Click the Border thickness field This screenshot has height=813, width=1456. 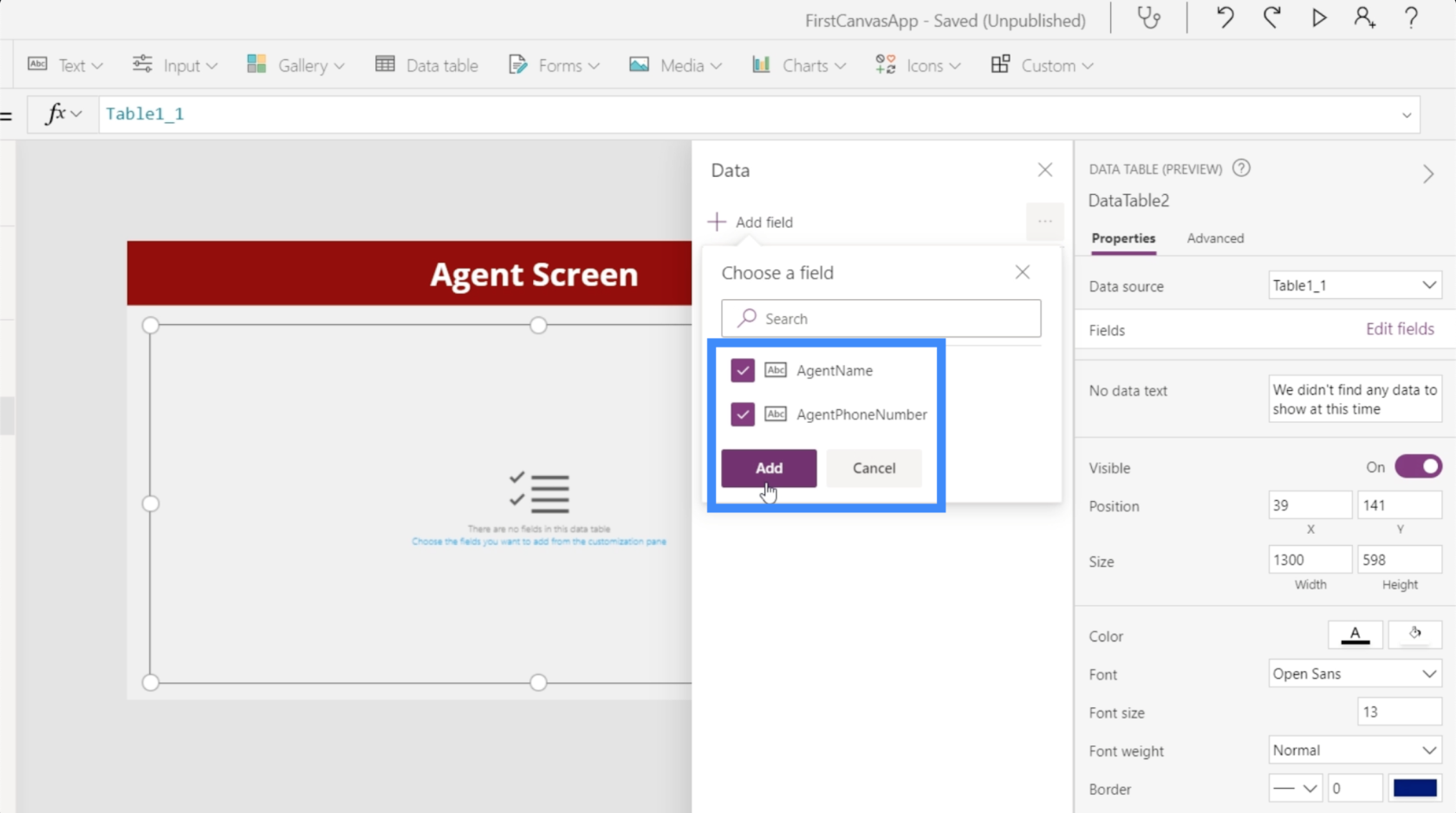click(x=1355, y=788)
